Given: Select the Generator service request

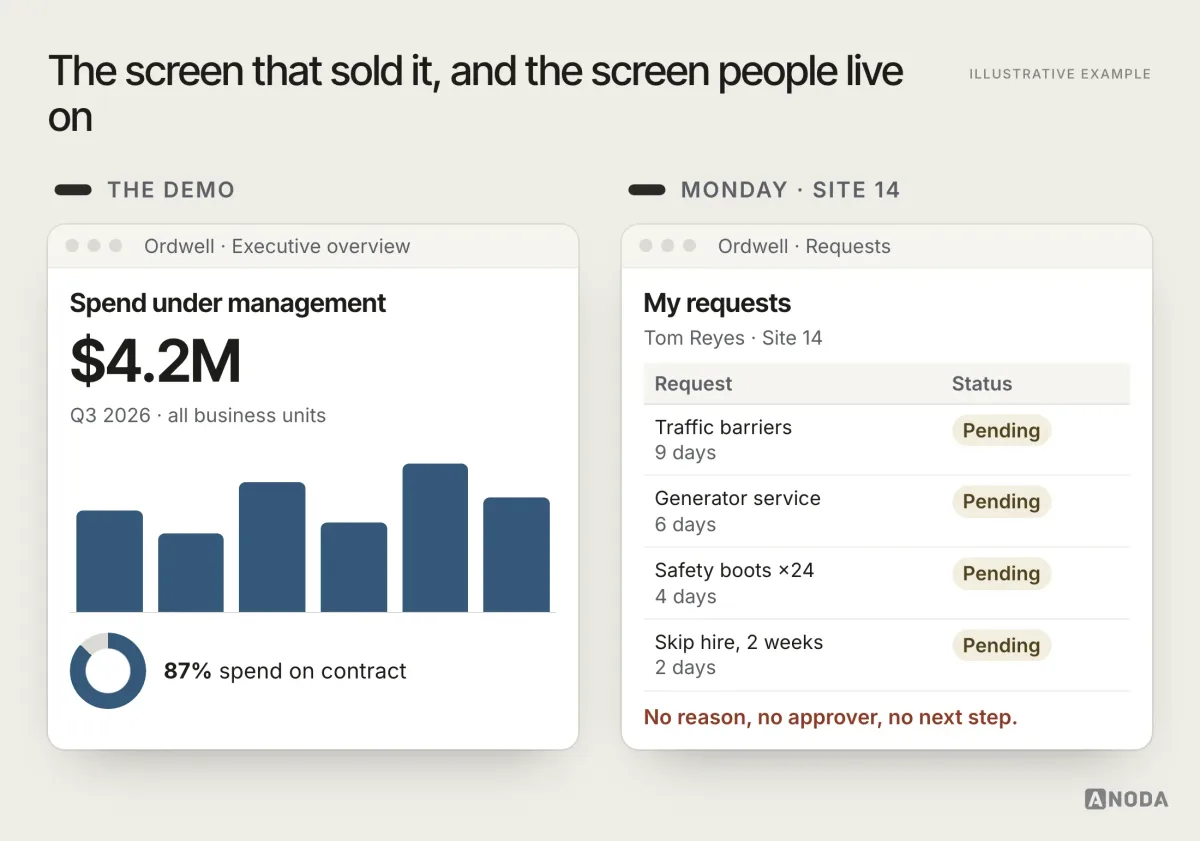Looking at the screenshot, I should pos(887,511).
